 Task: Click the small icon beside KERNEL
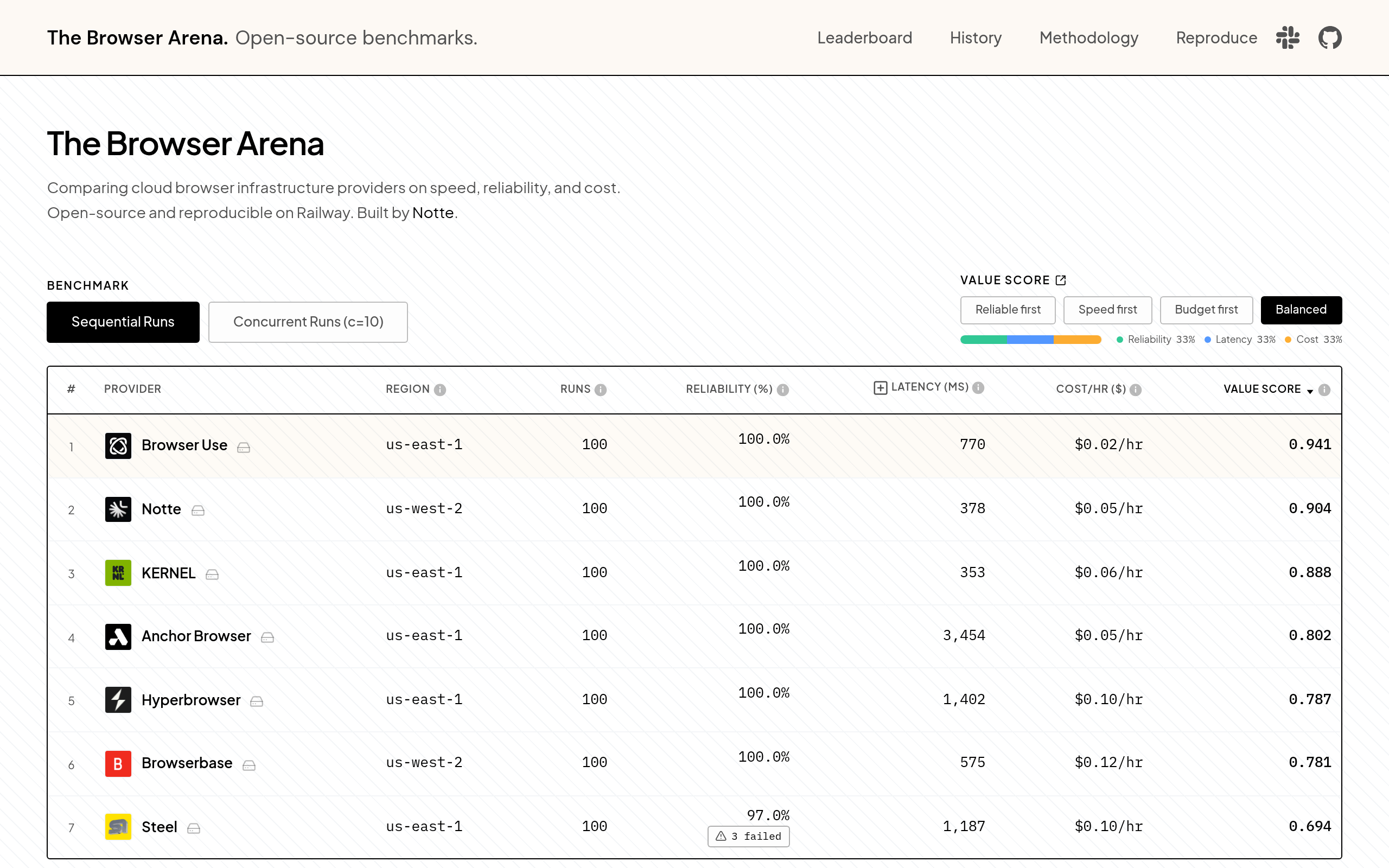point(212,574)
